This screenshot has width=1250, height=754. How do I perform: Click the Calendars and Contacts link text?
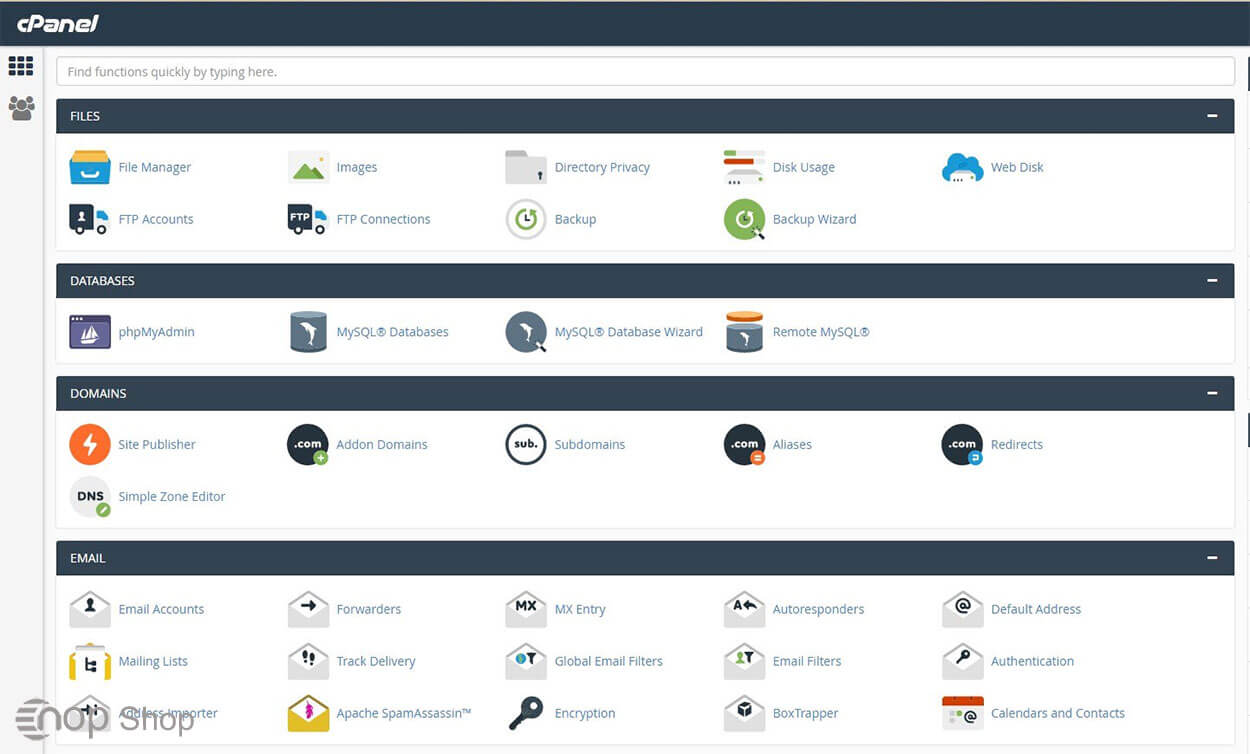[x=1058, y=713]
